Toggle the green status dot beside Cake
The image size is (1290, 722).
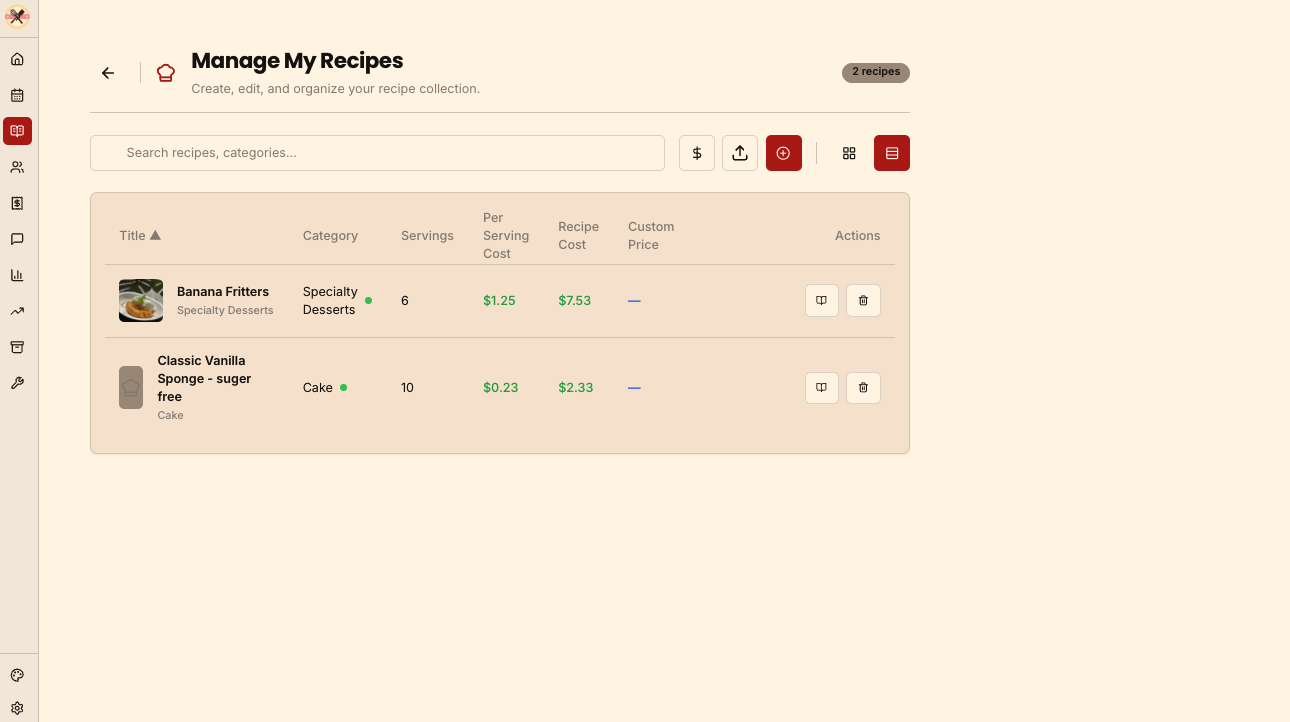pyautogui.click(x=341, y=387)
